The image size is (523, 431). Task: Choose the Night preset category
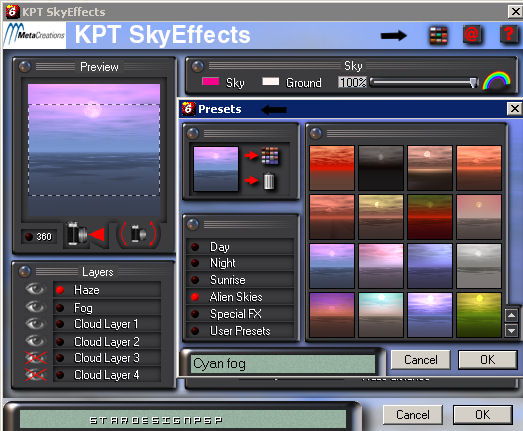pos(240,263)
